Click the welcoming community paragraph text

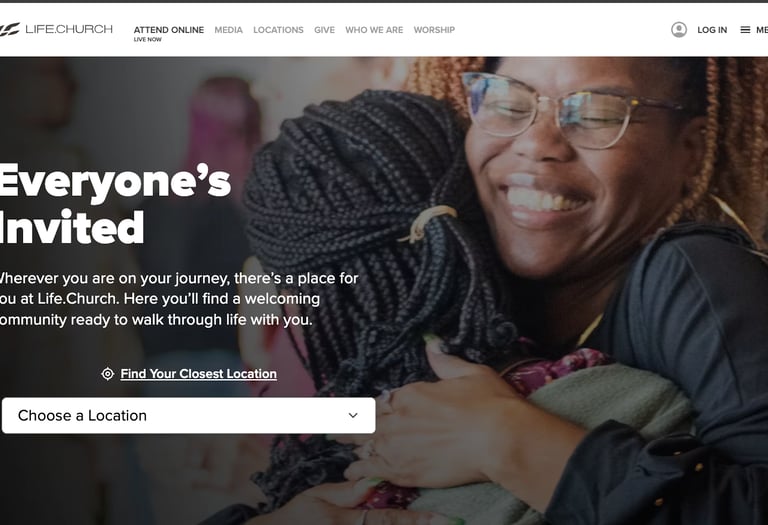click(x=179, y=299)
